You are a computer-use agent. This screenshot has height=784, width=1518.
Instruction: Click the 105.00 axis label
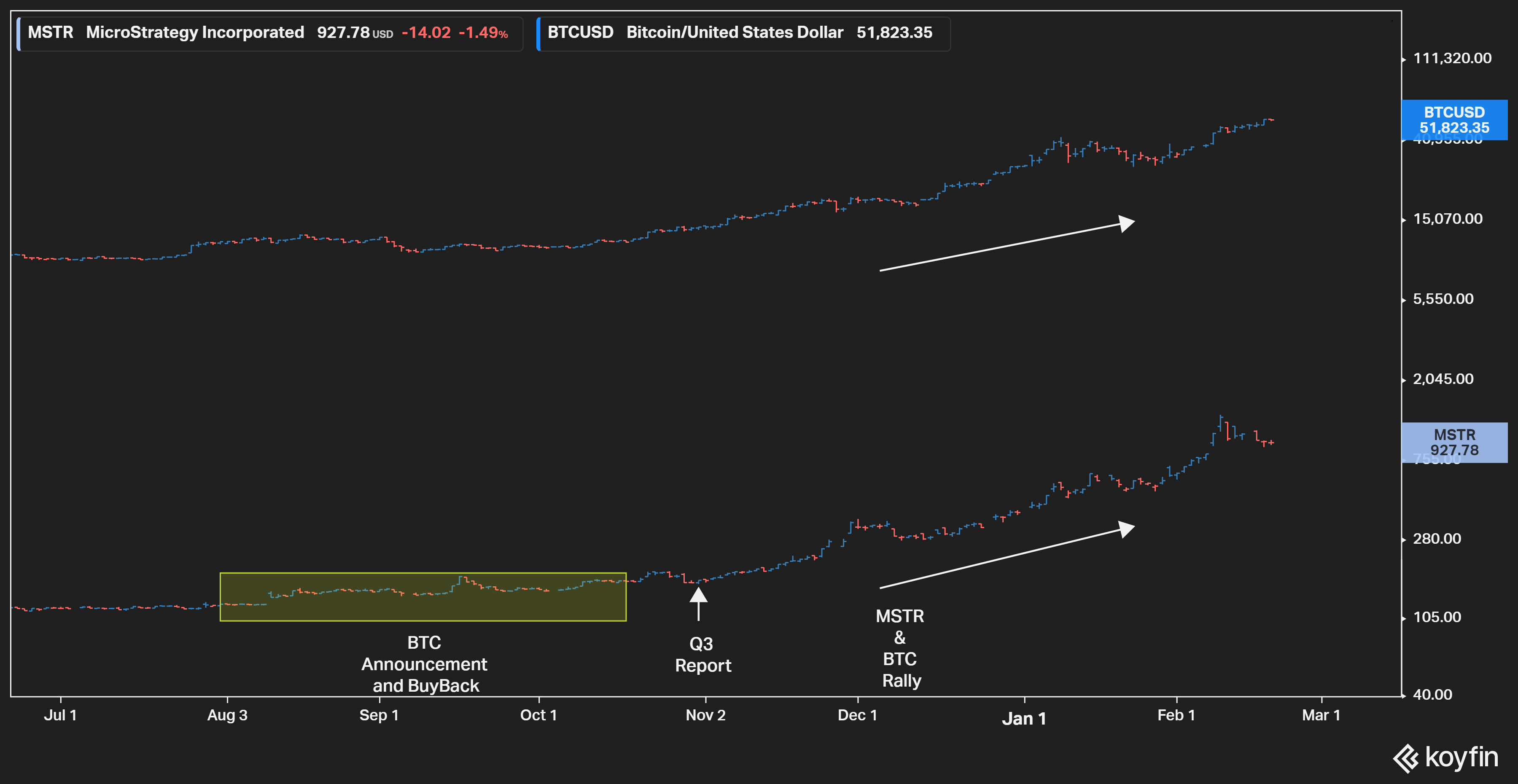point(1437,617)
